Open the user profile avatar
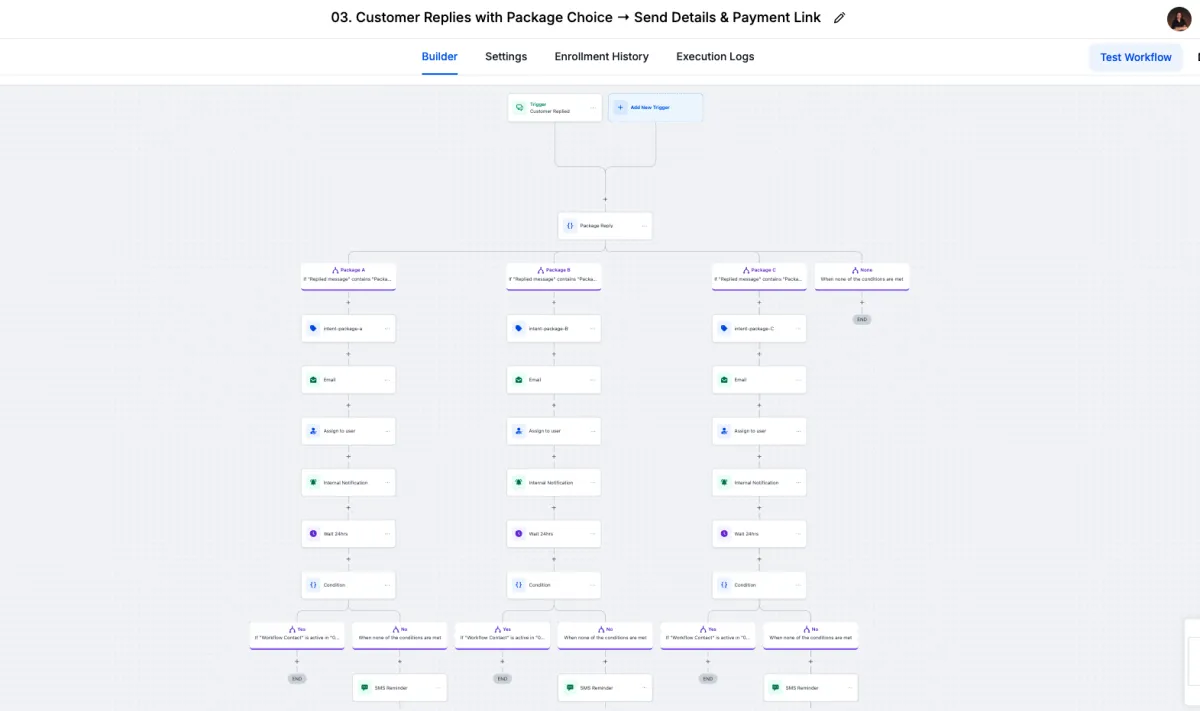This screenshot has height=711, width=1200. tap(1179, 19)
